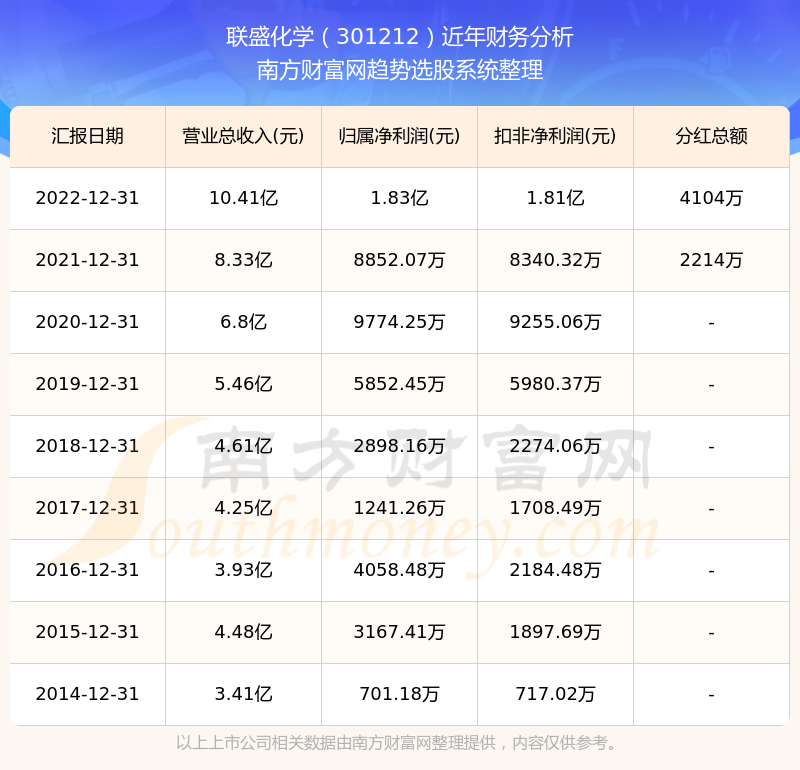800x770 pixels.
Task: Select the 9774.25万 cell
Action: [x=399, y=322]
